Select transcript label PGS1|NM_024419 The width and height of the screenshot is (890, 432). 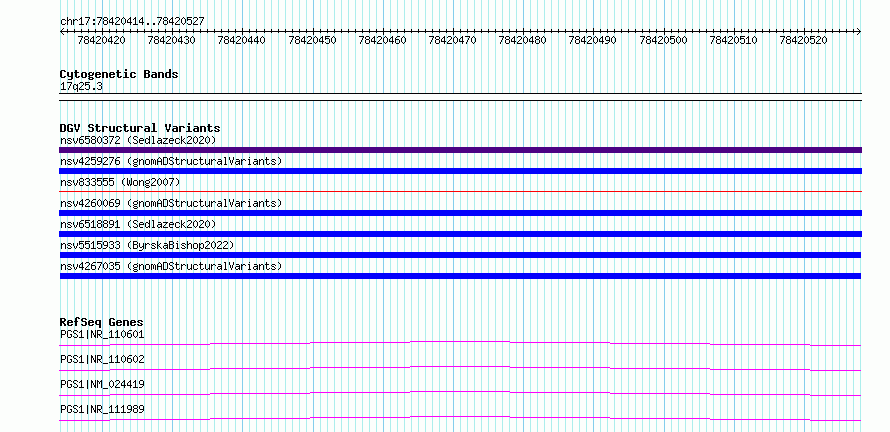coord(102,384)
